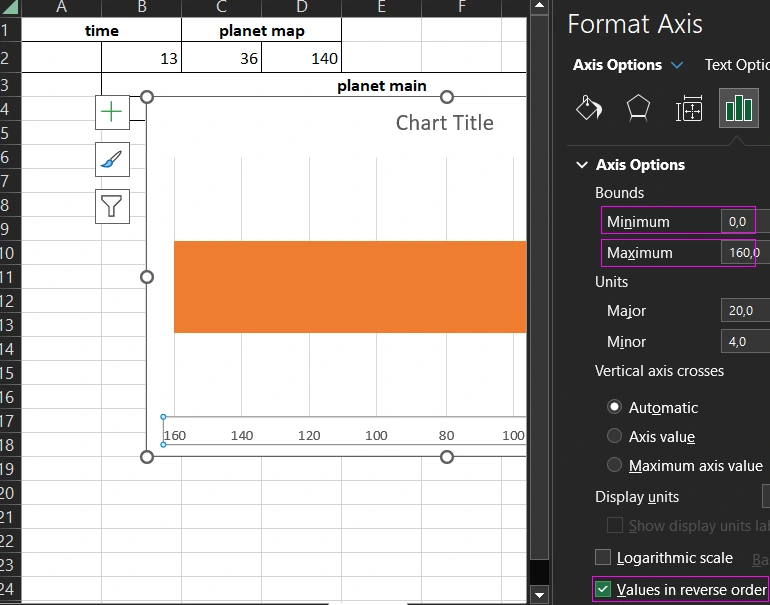Choose Maximum axis value radio button
Screen dimensions: 770x605
point(615,465)
